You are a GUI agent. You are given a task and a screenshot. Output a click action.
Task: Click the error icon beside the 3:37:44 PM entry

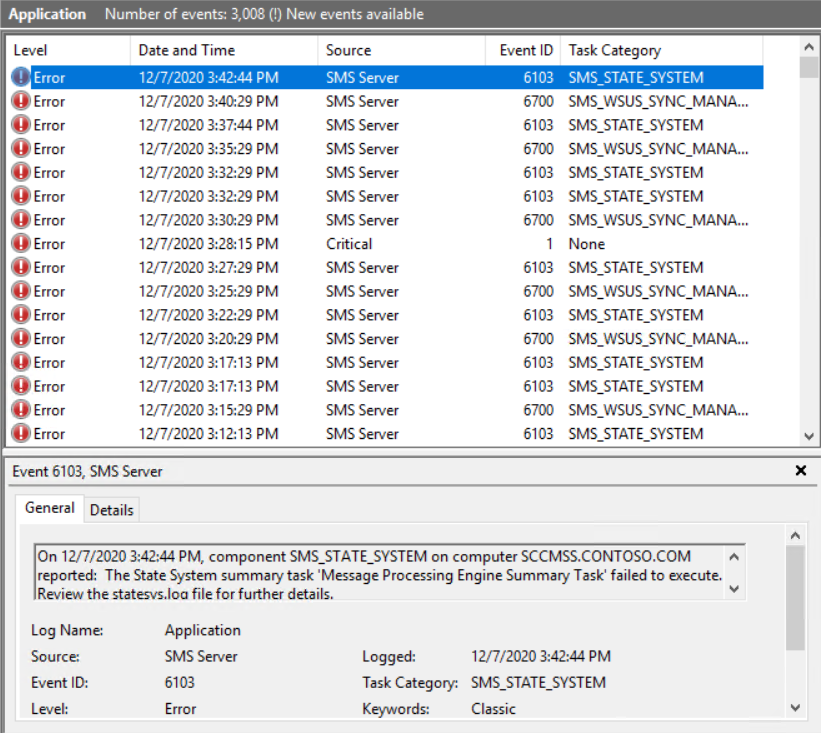click(x=21, y=125)
